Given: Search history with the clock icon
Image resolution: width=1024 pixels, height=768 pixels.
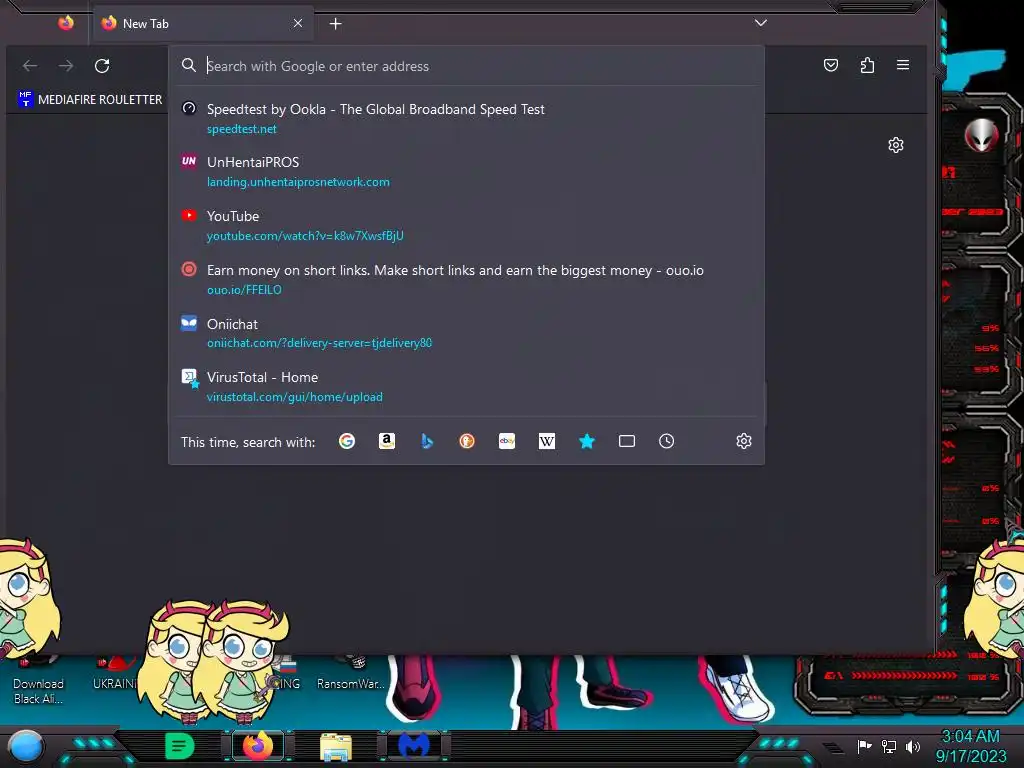Looking at the screenshot, I should click(666, 441).
